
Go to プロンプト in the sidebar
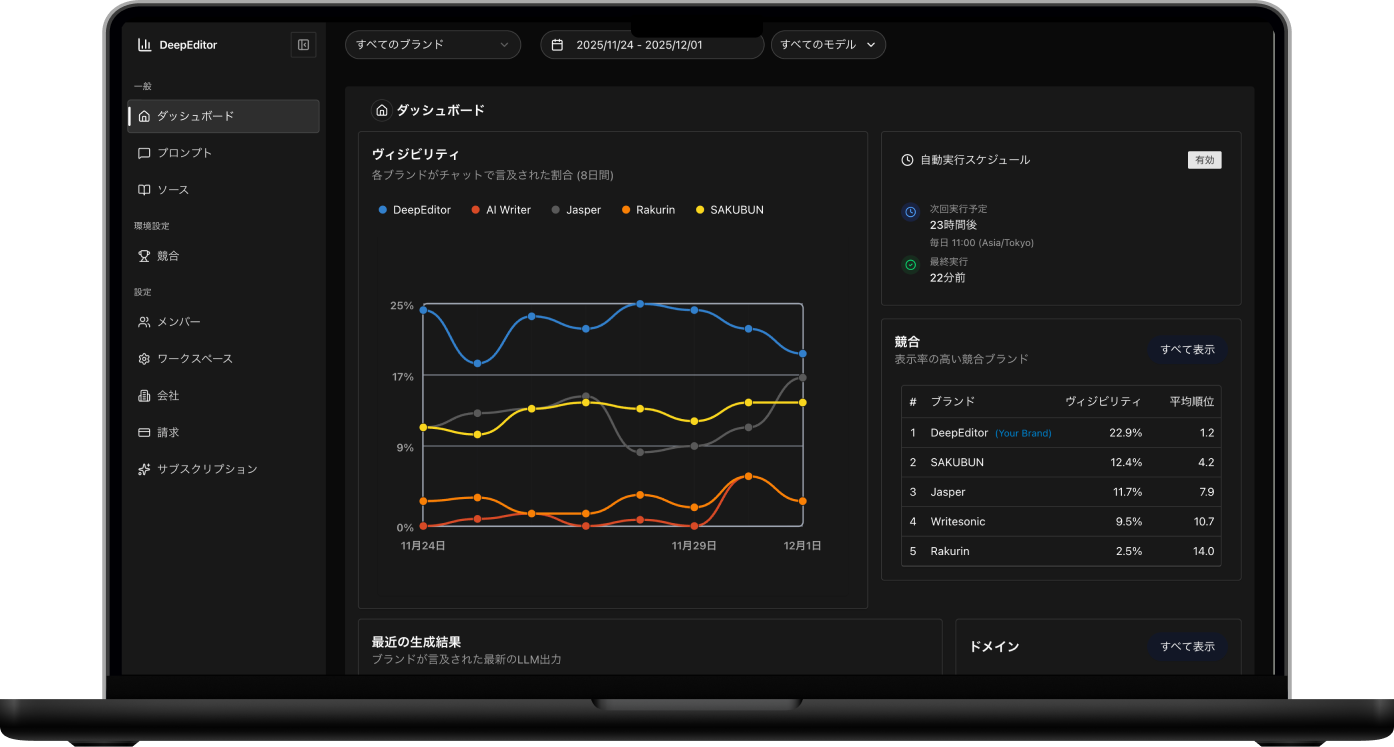[184, 153]
